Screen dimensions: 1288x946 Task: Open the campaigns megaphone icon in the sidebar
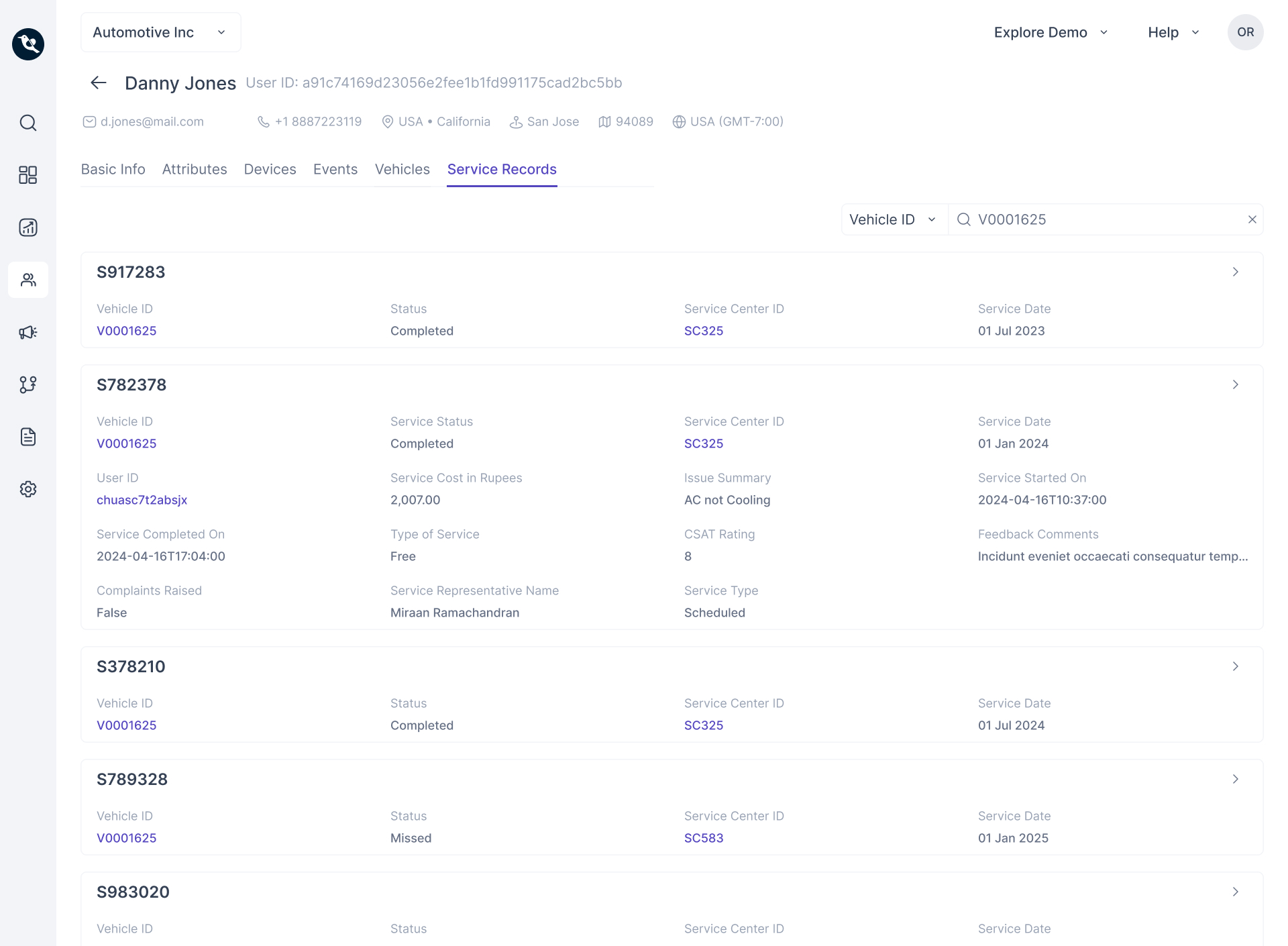click(28, 332)
